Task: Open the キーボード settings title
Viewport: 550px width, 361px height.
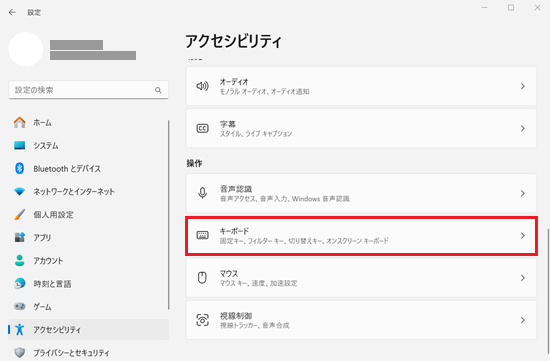Action: (x=234, y=231)
